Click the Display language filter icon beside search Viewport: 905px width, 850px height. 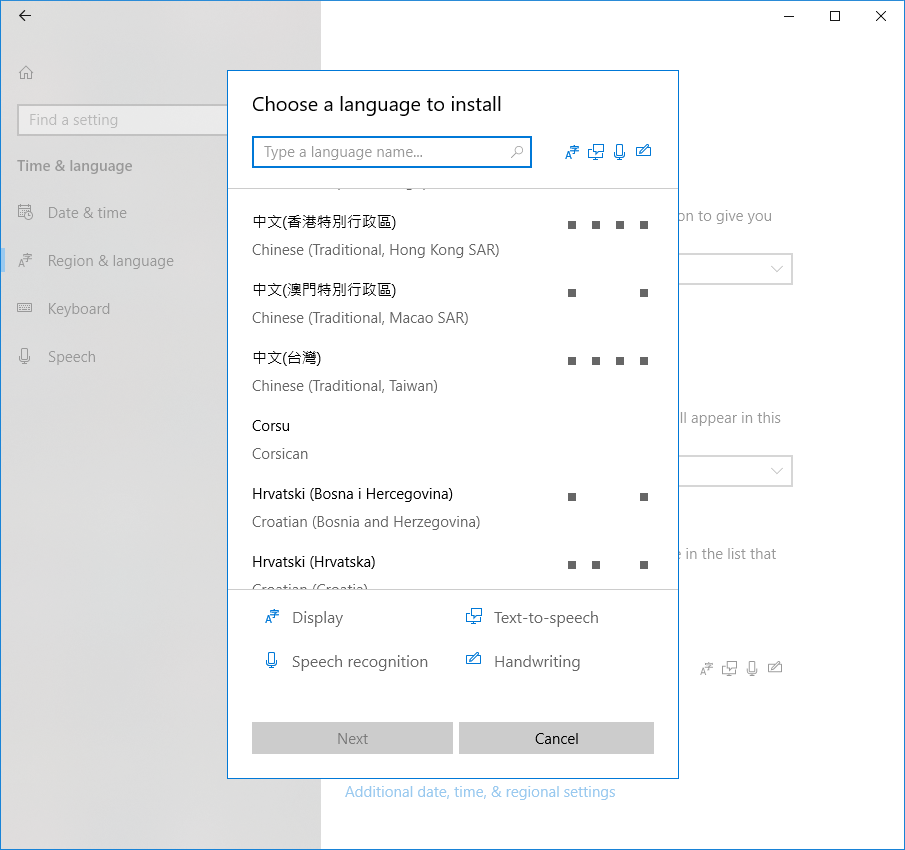click(x=571, y=152)
